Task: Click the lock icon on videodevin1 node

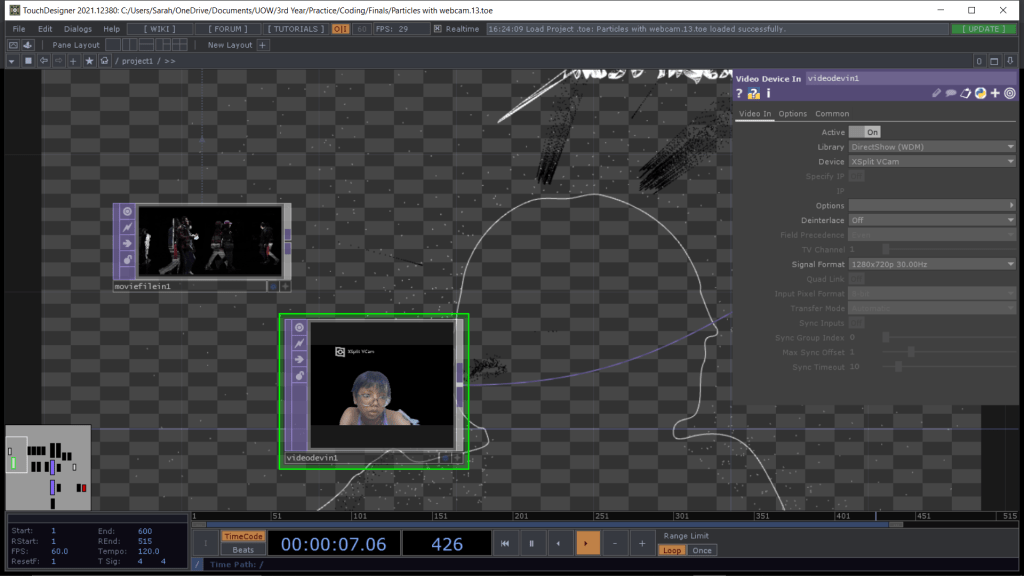Action: (x=298, y=375)
